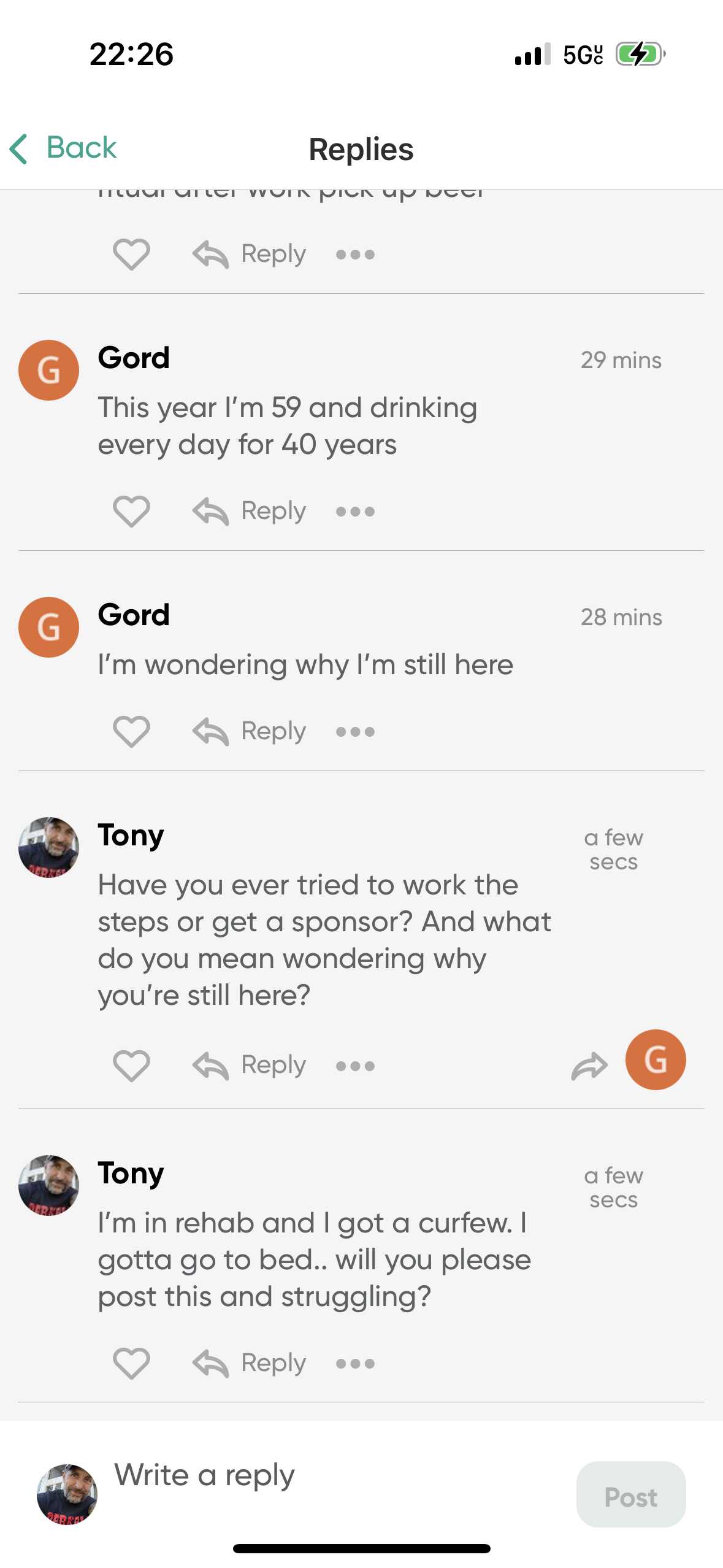
Task: Like Gord's 'wondering why I'm still here' comment
Action: tap(131, 731)
